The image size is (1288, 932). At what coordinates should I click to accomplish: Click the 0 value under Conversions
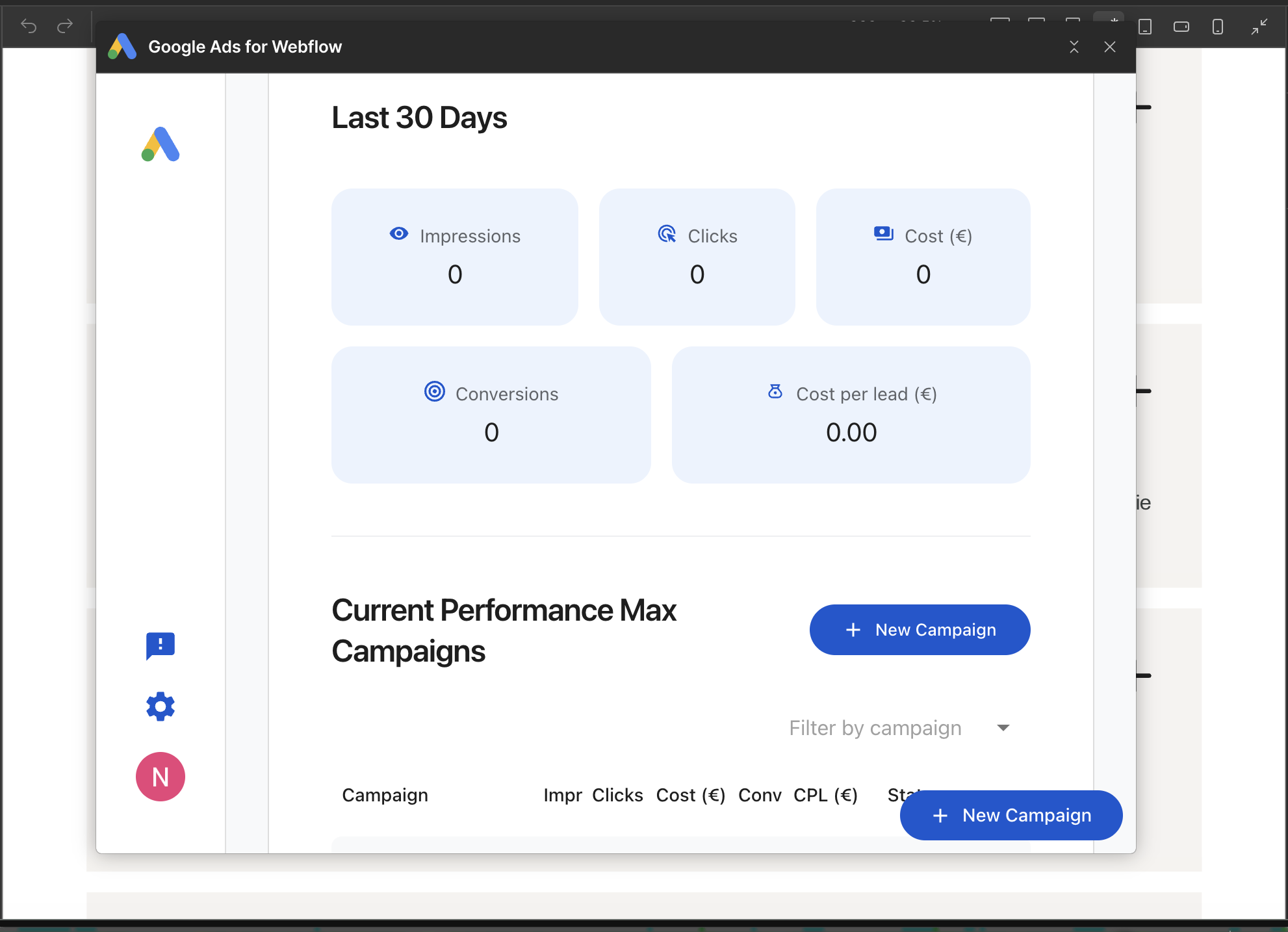point(491,432)
